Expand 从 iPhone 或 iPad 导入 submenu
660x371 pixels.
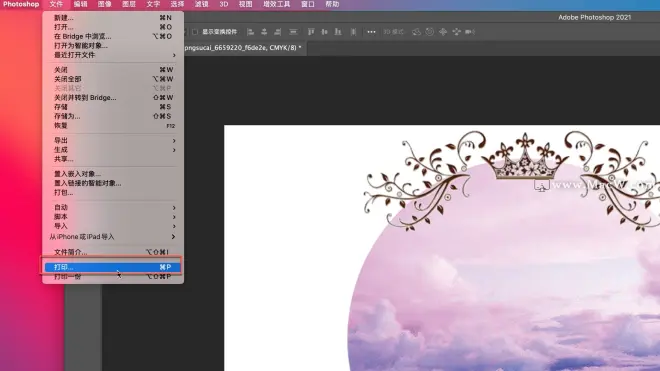click(113, 237)
